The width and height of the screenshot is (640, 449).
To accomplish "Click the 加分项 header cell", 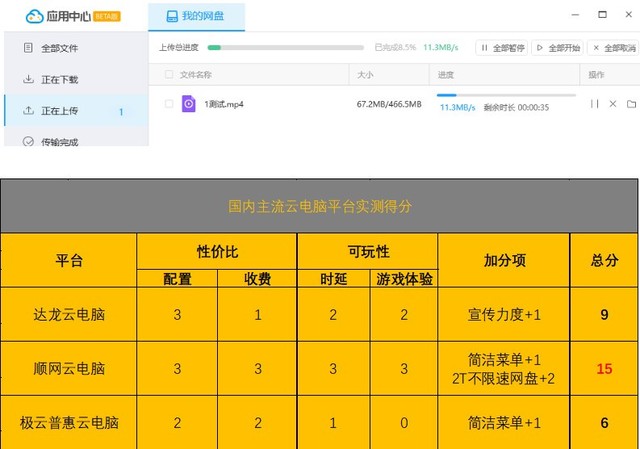I will (x=504, y=260).
